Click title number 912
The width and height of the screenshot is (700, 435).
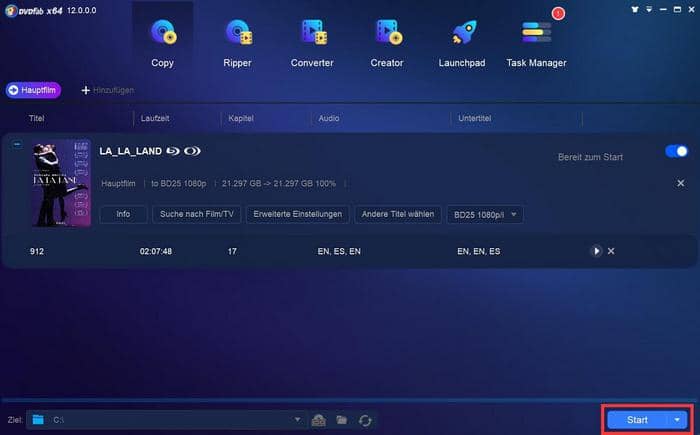[37, 251]
